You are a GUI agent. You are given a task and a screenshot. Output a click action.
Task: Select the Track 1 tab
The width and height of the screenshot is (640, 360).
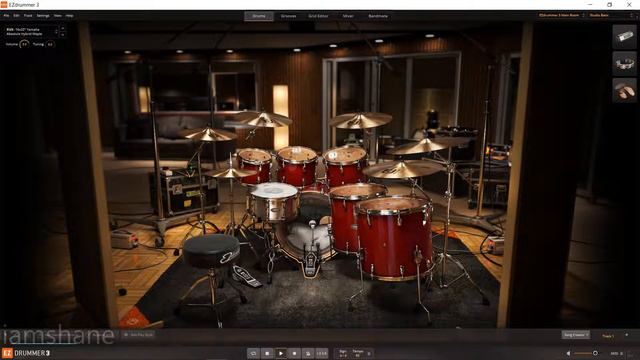click(608, 336)
